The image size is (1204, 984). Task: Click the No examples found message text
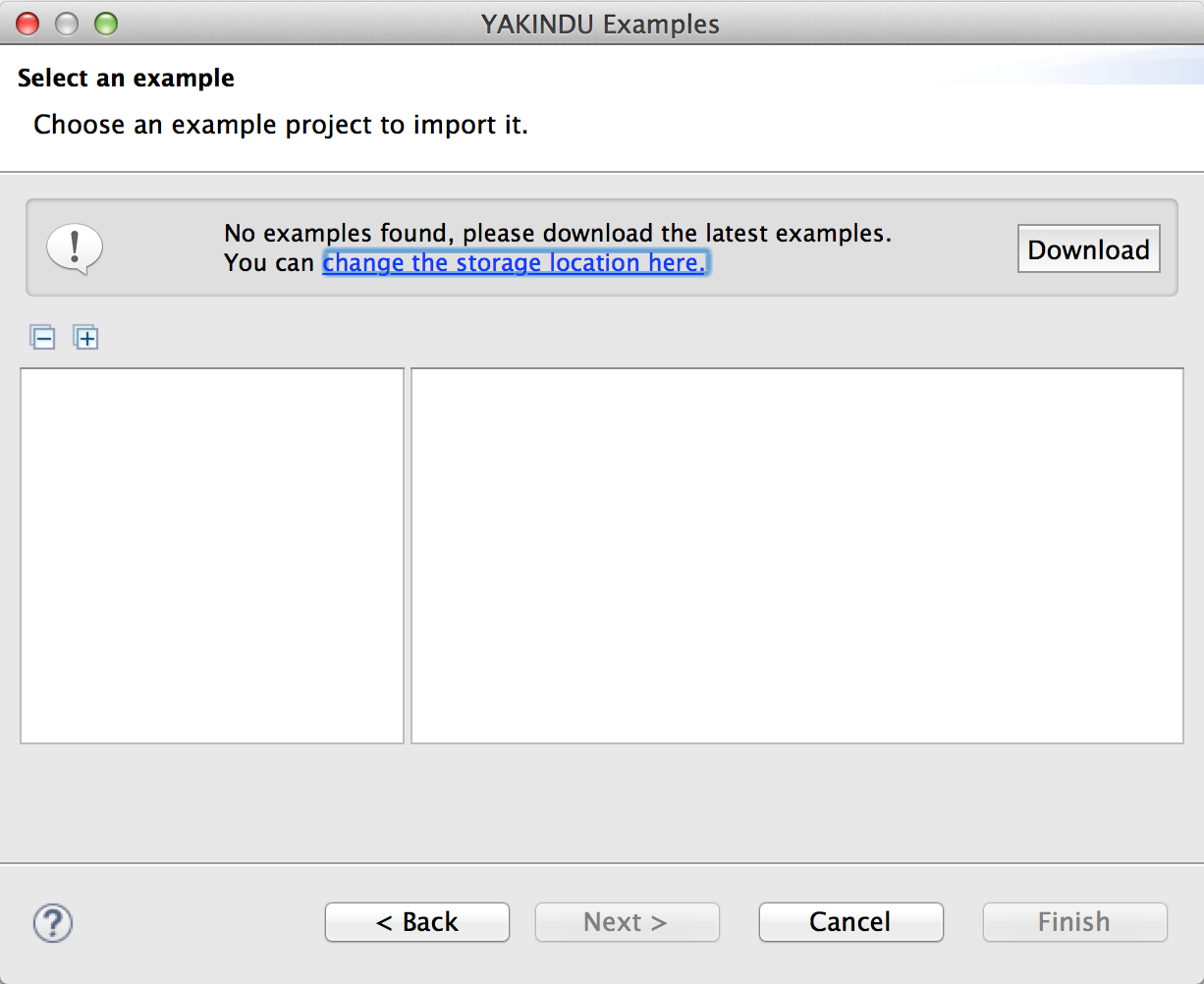[558, 234]
